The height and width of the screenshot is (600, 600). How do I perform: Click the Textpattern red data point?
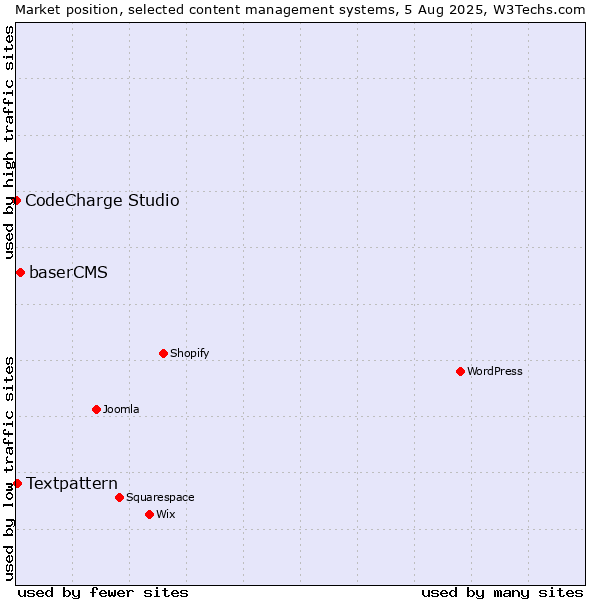click(18, 483)
